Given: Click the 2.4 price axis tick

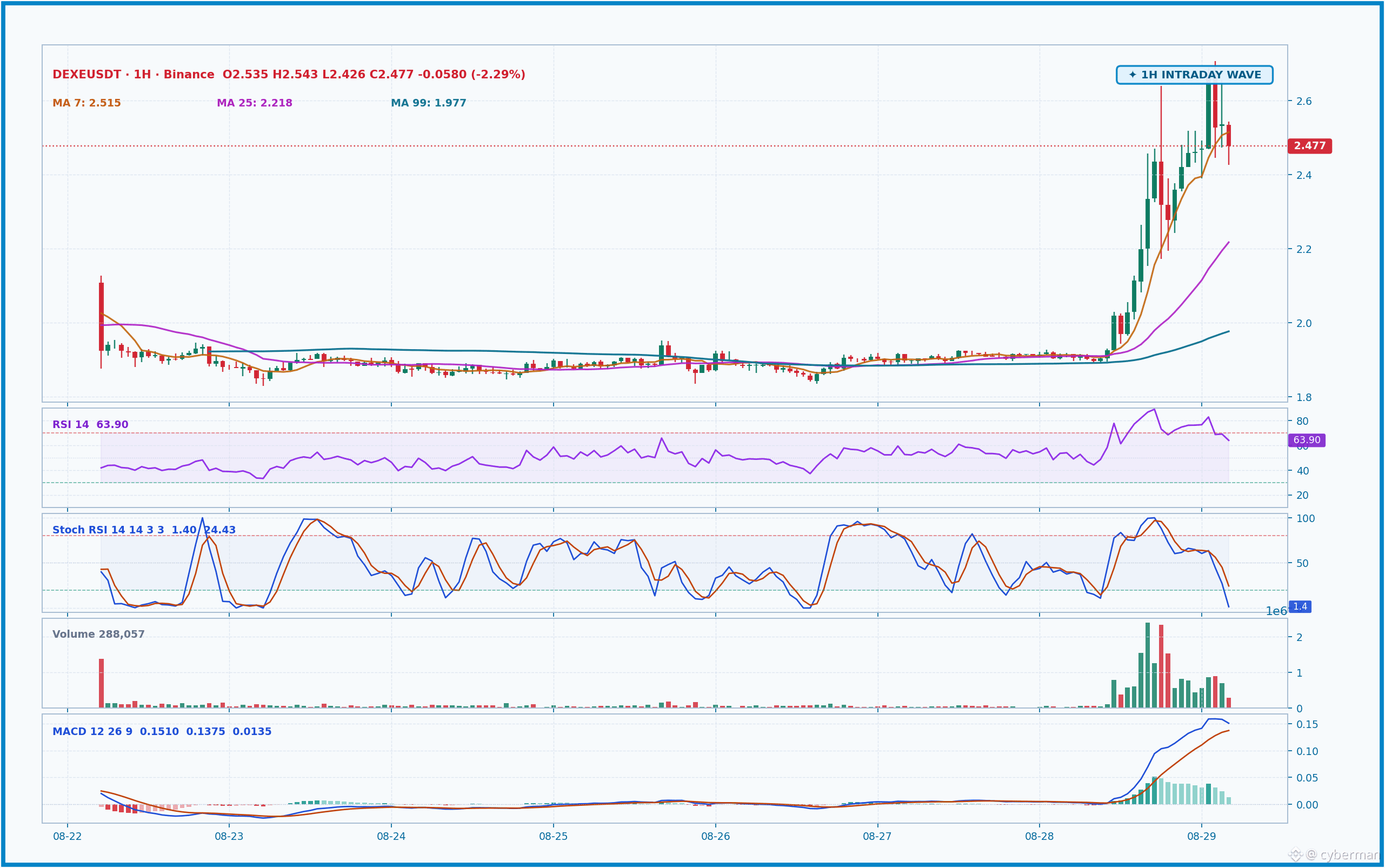Looking at the screenshot, I should click(1304, 175).
